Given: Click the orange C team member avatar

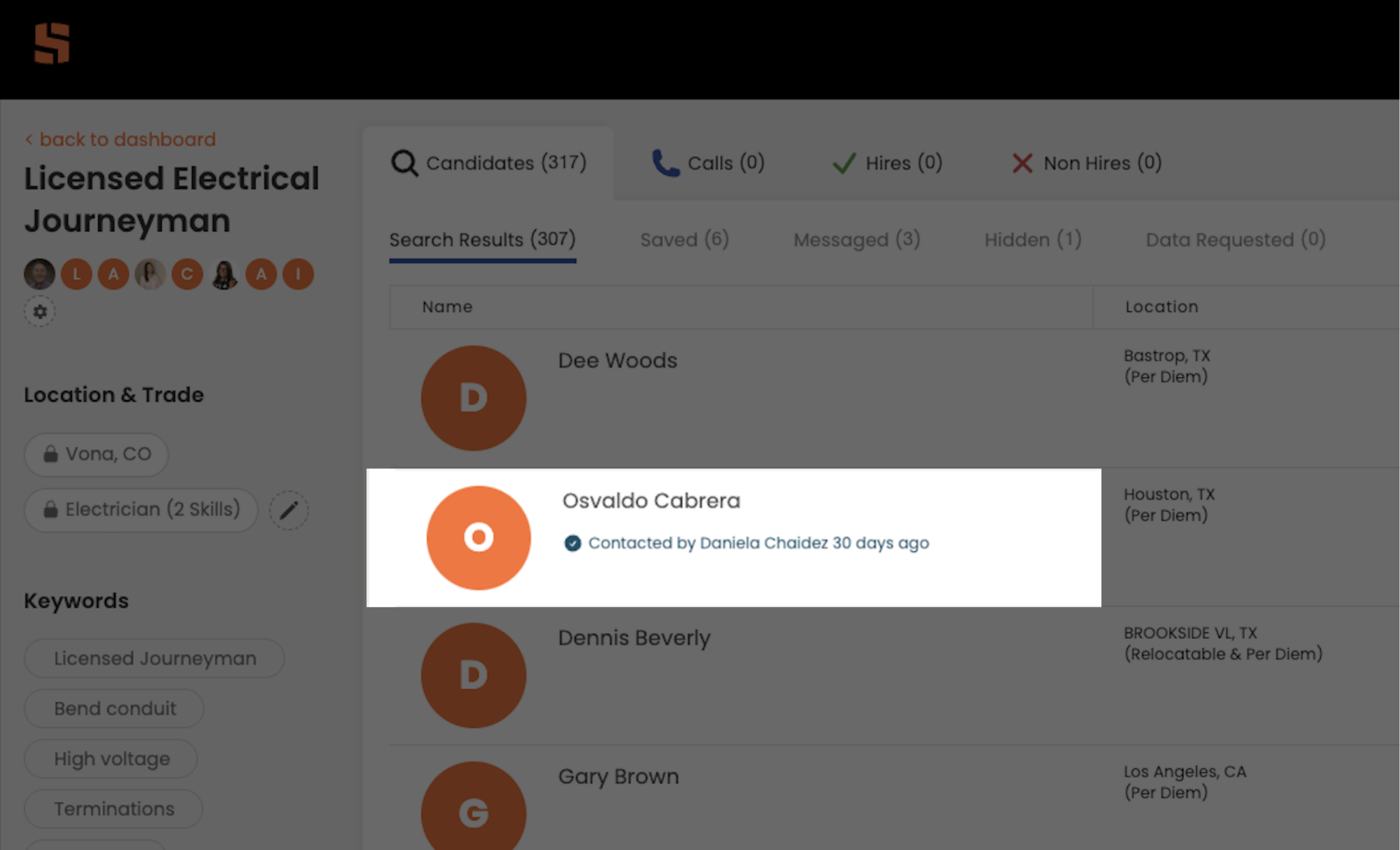Looking at the screenshot, I should click(187, 274).
